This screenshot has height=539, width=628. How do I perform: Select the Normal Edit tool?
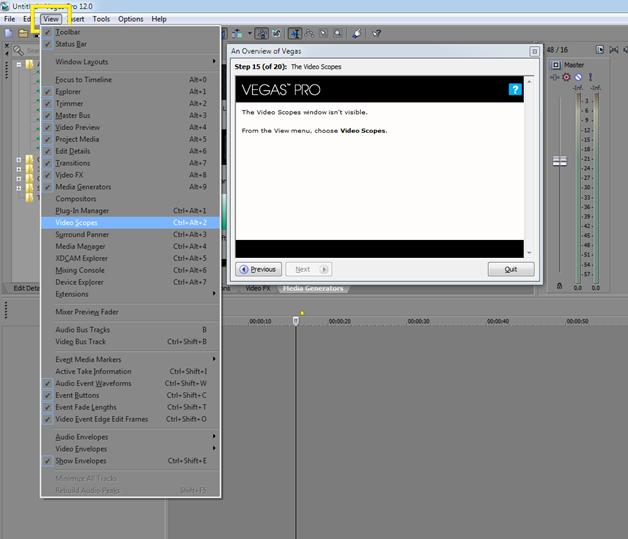294,34
